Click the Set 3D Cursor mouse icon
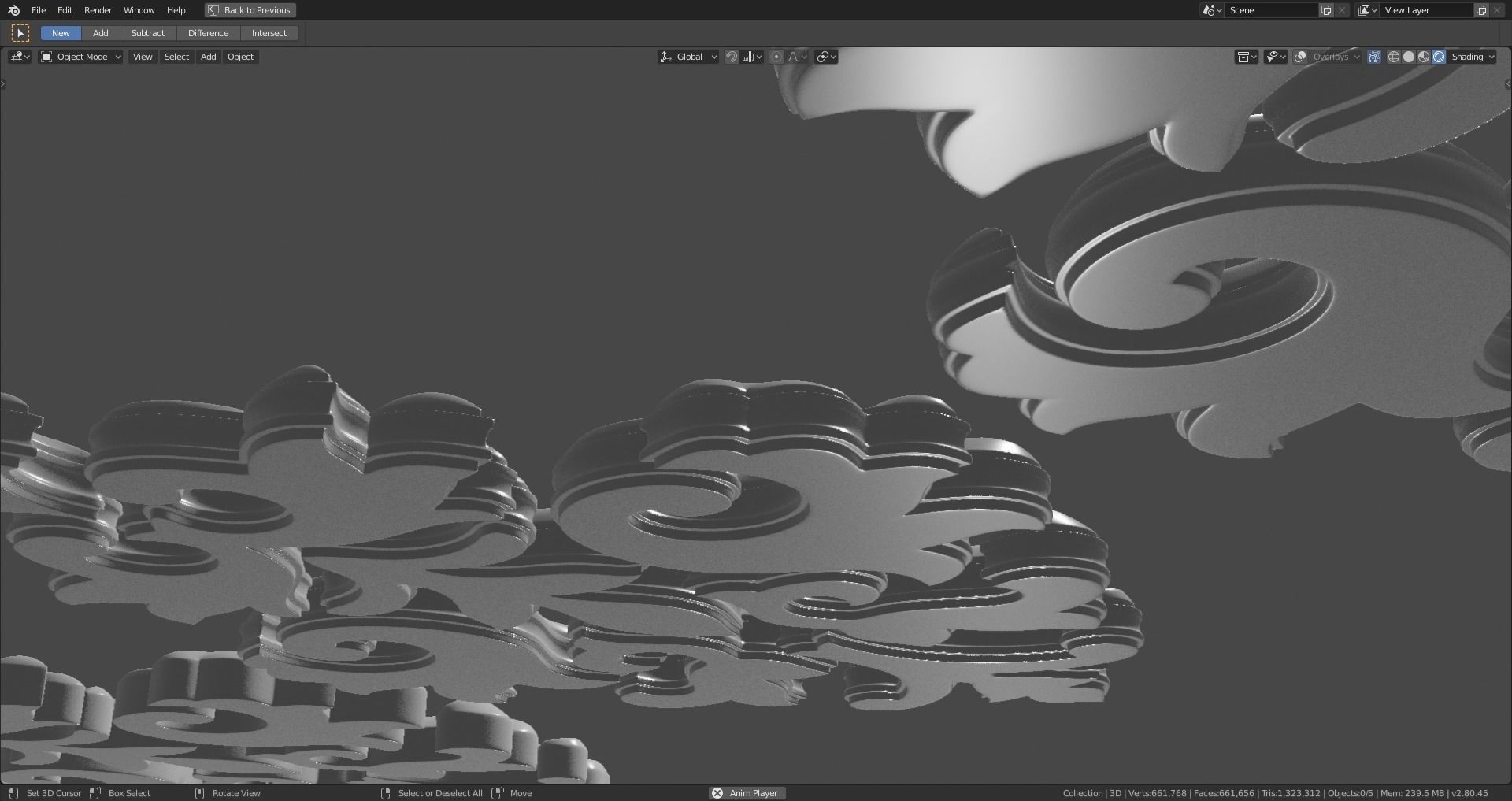This screenshot has width=1512, height=801. 13,793
